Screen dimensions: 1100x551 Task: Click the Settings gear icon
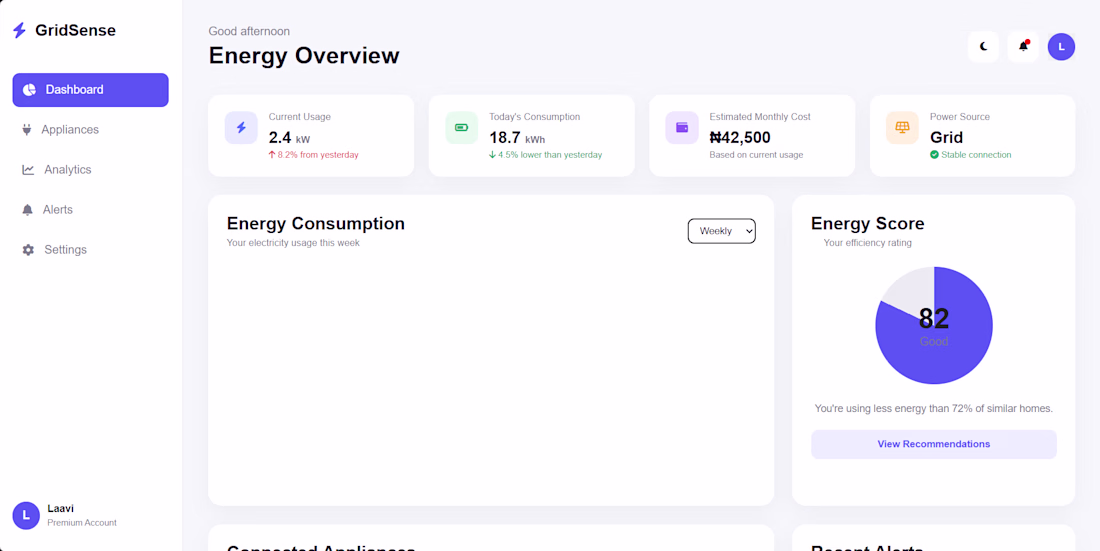[x=28, y=250]
